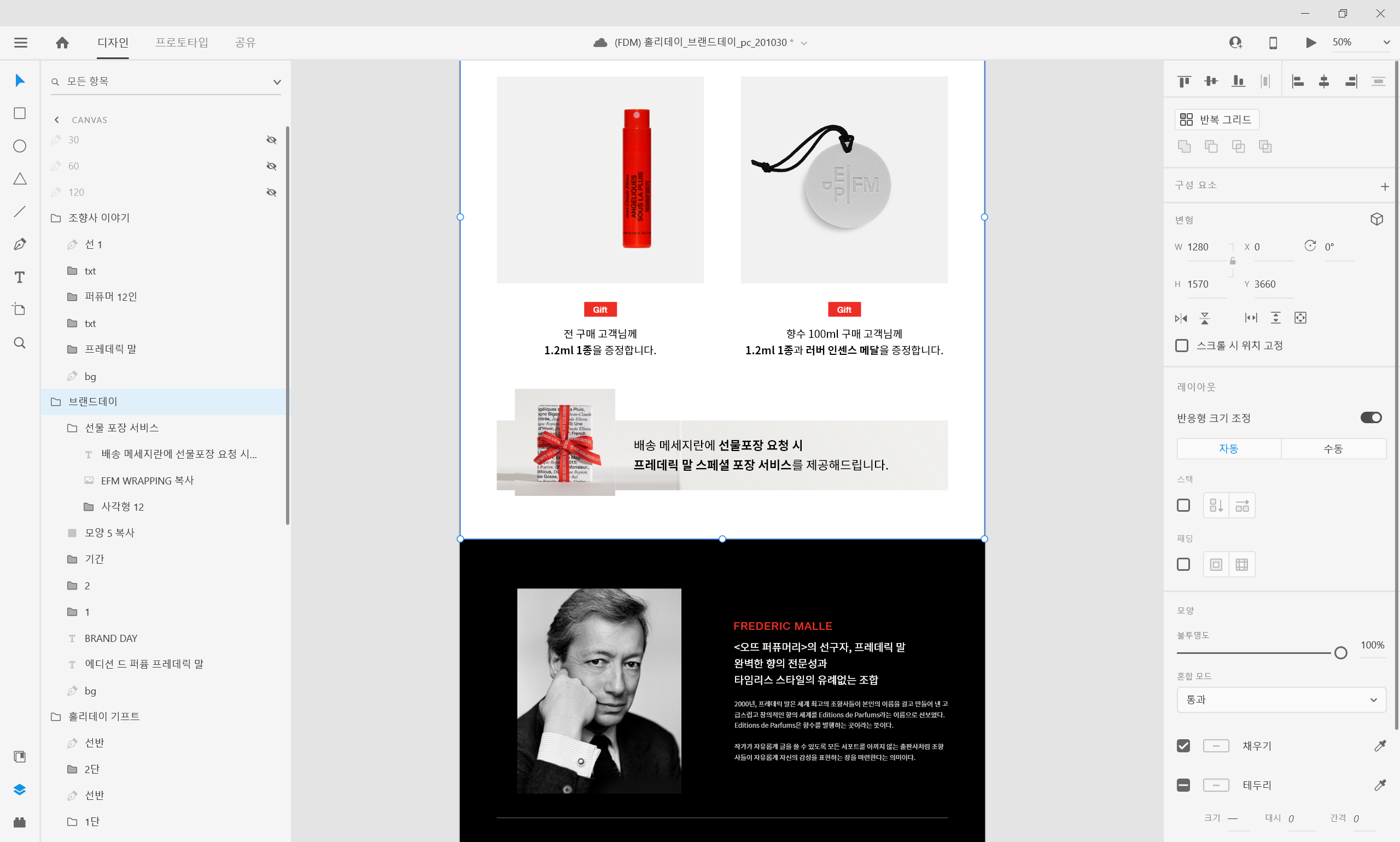Go back from CANVAS layer view
1400x842 pixels.
(x=56, y=120)
